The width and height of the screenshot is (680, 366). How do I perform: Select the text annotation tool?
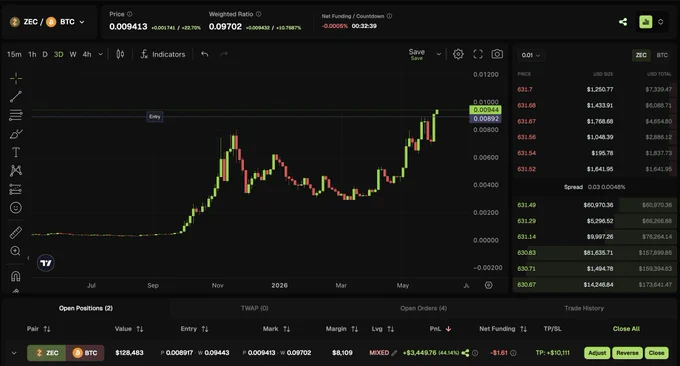point(16,152)
